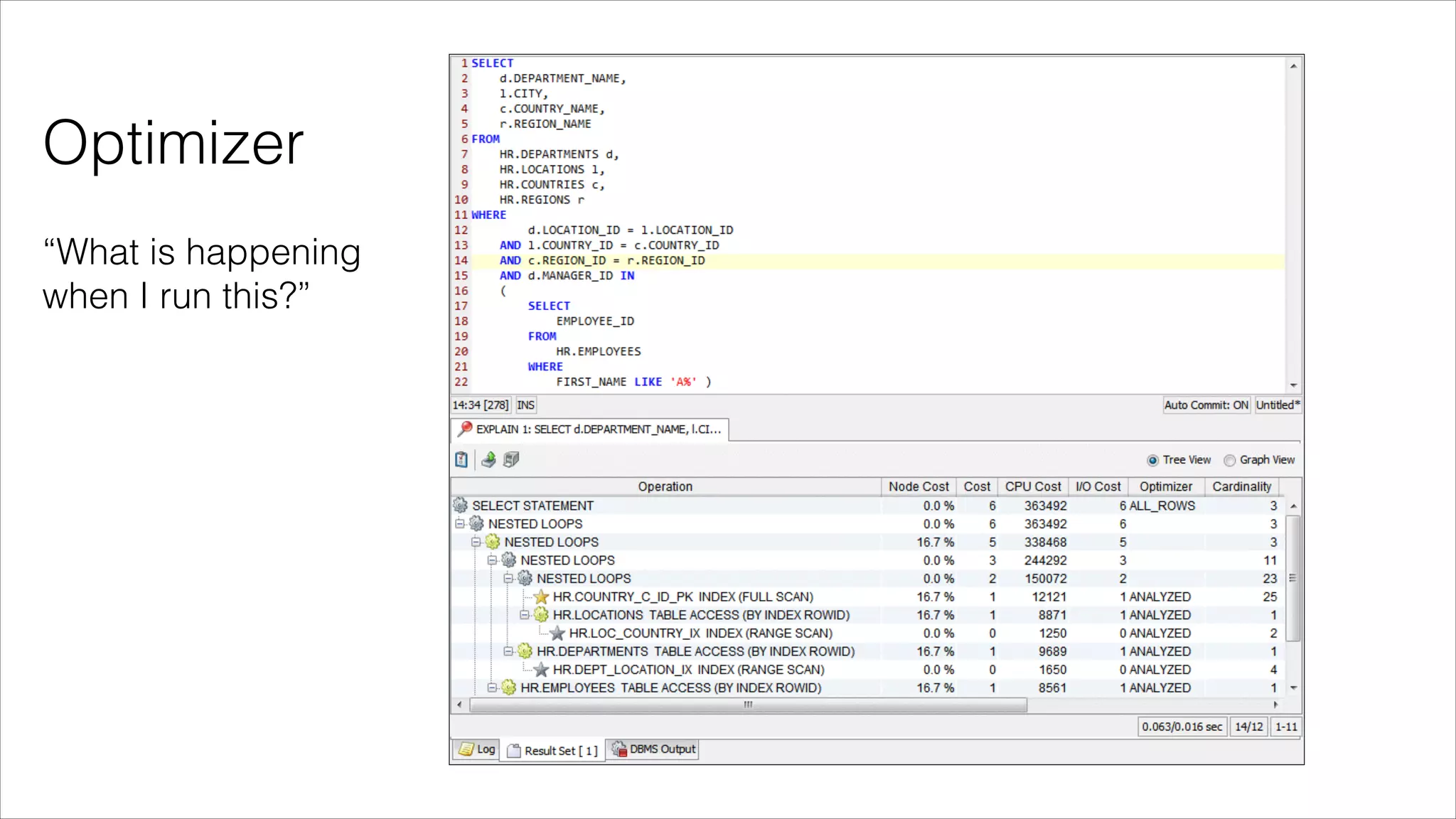Click line 1 SELECT keyword in editor
This screenshot has width=1456, height=819.
pos(493,63)
